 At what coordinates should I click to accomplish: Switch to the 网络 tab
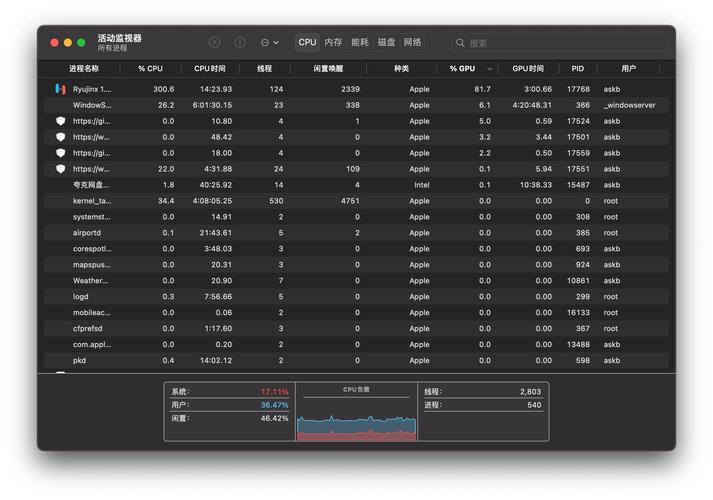[x=412, y=42]
